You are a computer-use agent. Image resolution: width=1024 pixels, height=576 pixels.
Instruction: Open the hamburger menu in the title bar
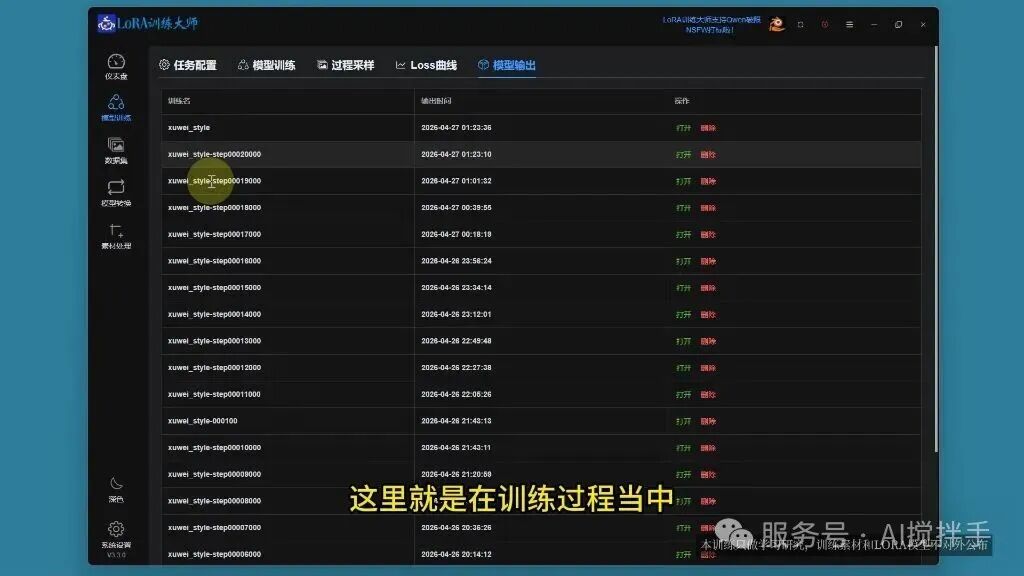pyautogui.click(x=850, y=25)
